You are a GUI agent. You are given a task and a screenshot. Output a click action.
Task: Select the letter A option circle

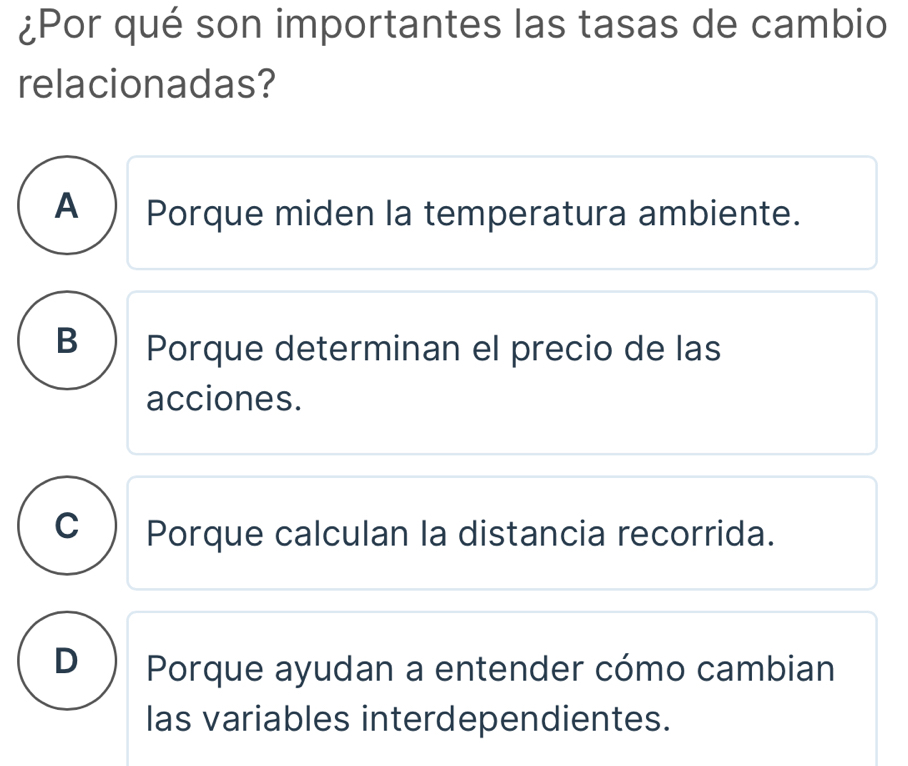click(x=67, y=206)
